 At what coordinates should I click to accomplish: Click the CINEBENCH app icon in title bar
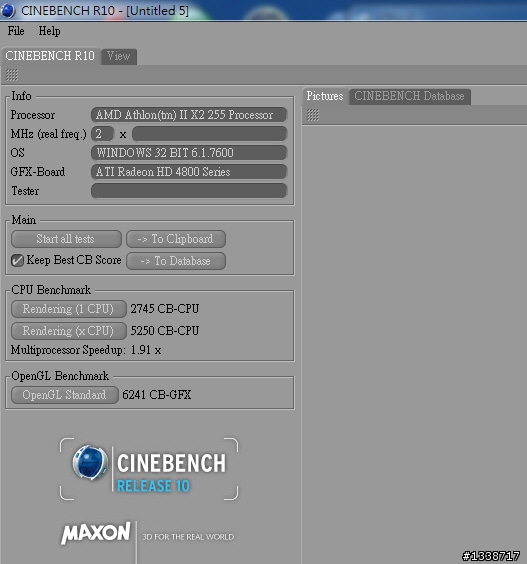click(x=8, y=10)
